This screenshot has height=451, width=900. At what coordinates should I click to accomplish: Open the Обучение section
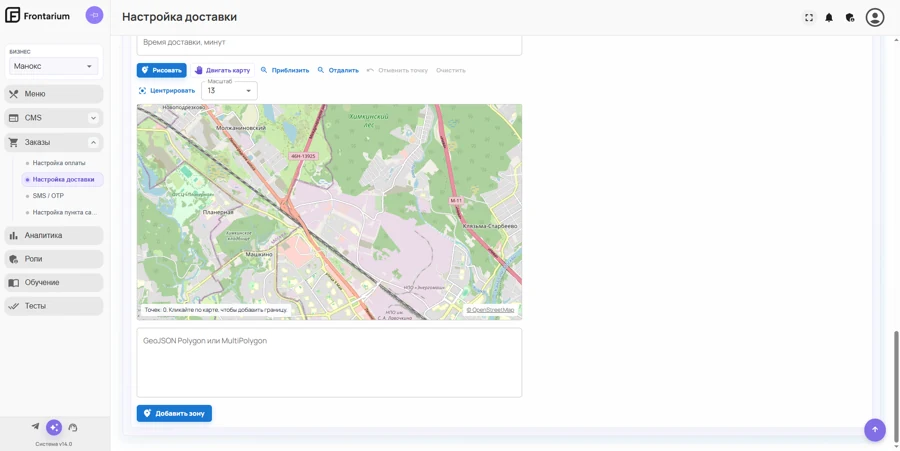pos(53,282)
